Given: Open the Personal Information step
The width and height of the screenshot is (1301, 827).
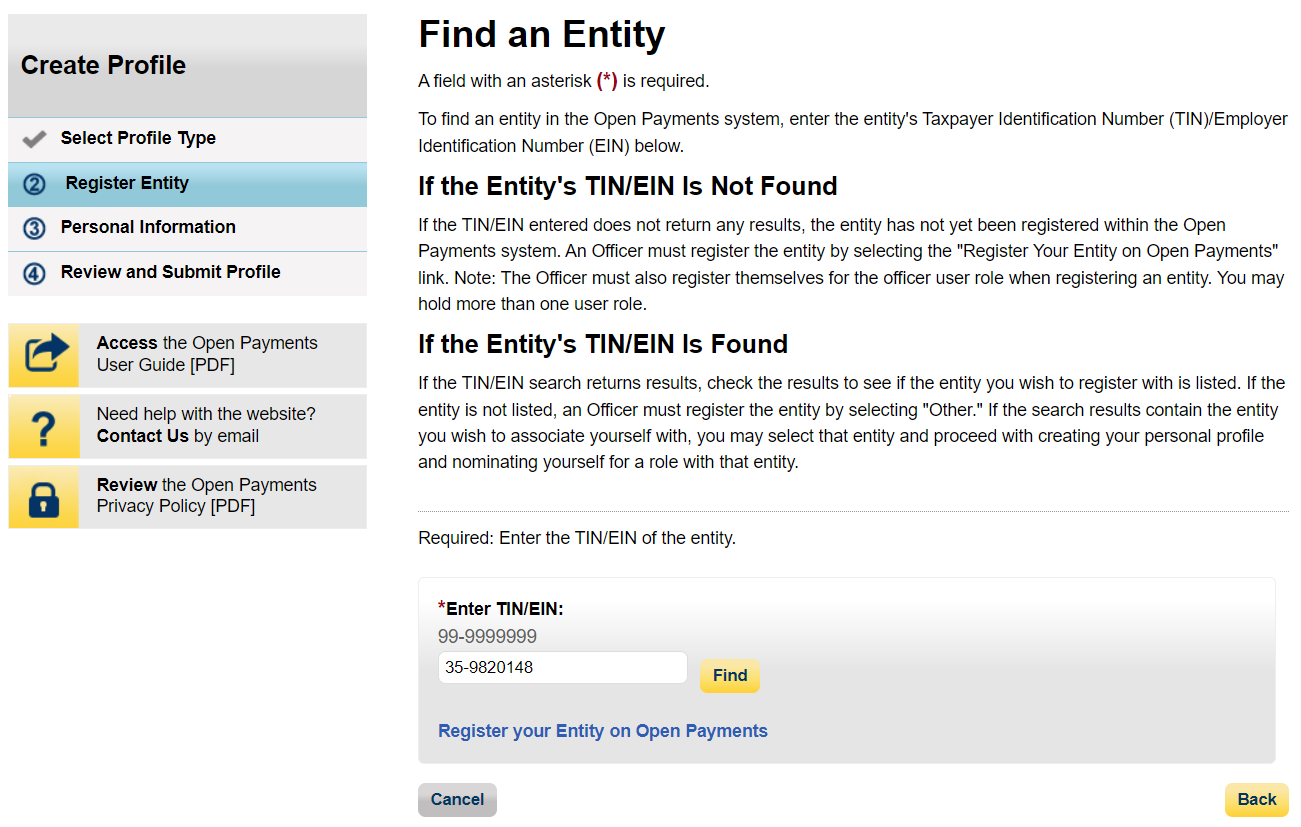Looking at the screenshot, I should pyautogui.click(x=148, y=227).
